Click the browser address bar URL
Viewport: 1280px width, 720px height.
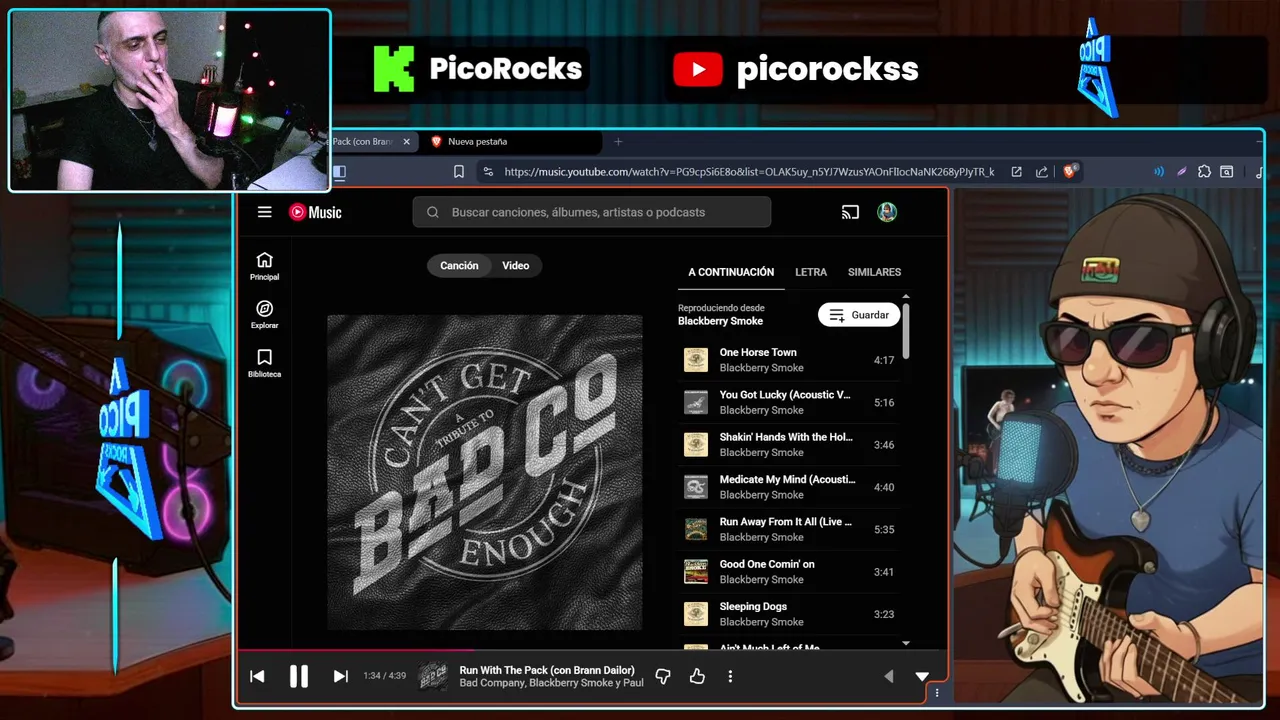pos(749,172)
